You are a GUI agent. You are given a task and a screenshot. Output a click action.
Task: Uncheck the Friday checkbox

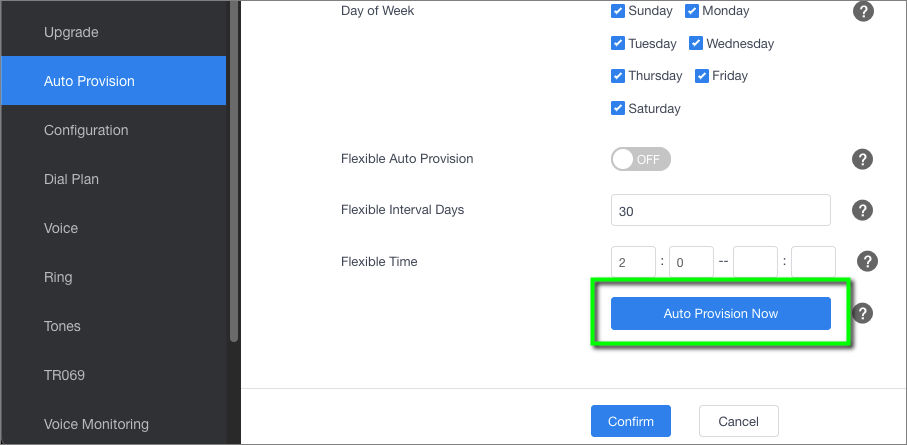click(x=702, y=76)
